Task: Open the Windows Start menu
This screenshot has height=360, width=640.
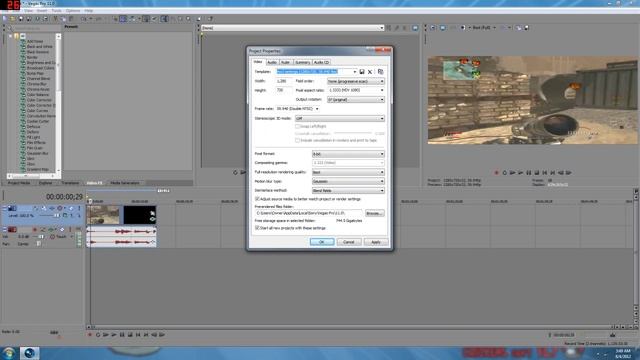Action: [x=8, y=353]
